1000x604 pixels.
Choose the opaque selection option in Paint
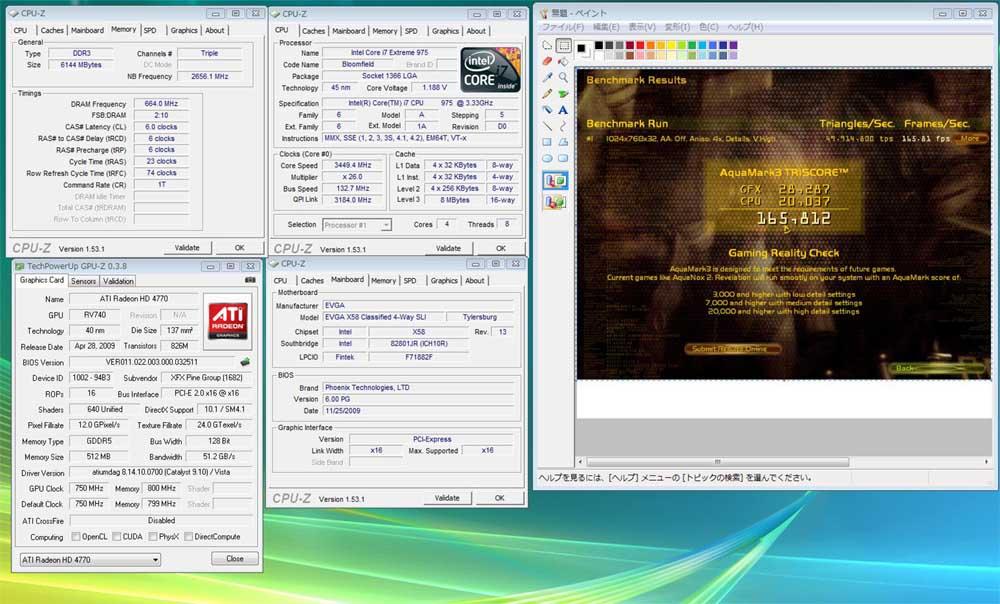(x=555, y=181)
